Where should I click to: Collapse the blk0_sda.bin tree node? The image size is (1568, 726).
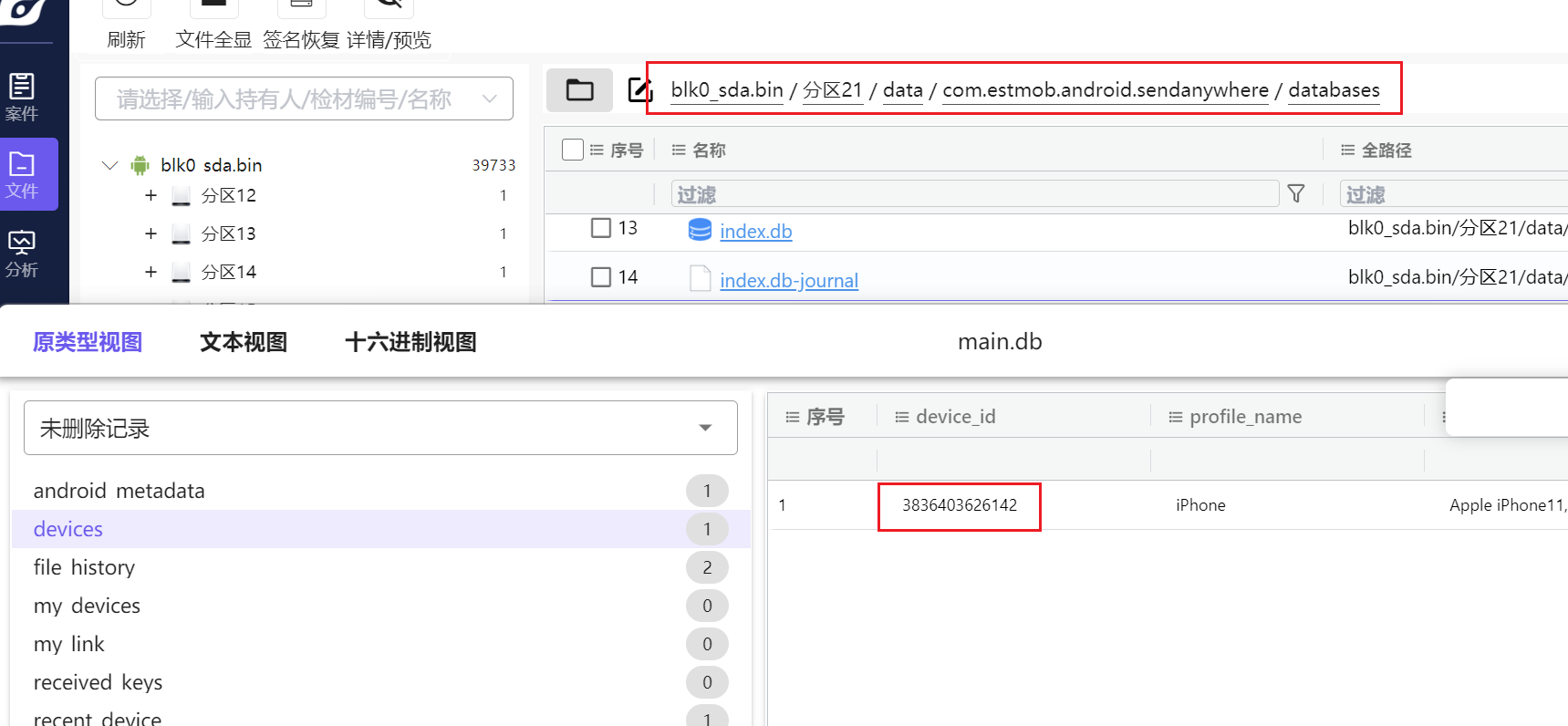click(110, 165)
